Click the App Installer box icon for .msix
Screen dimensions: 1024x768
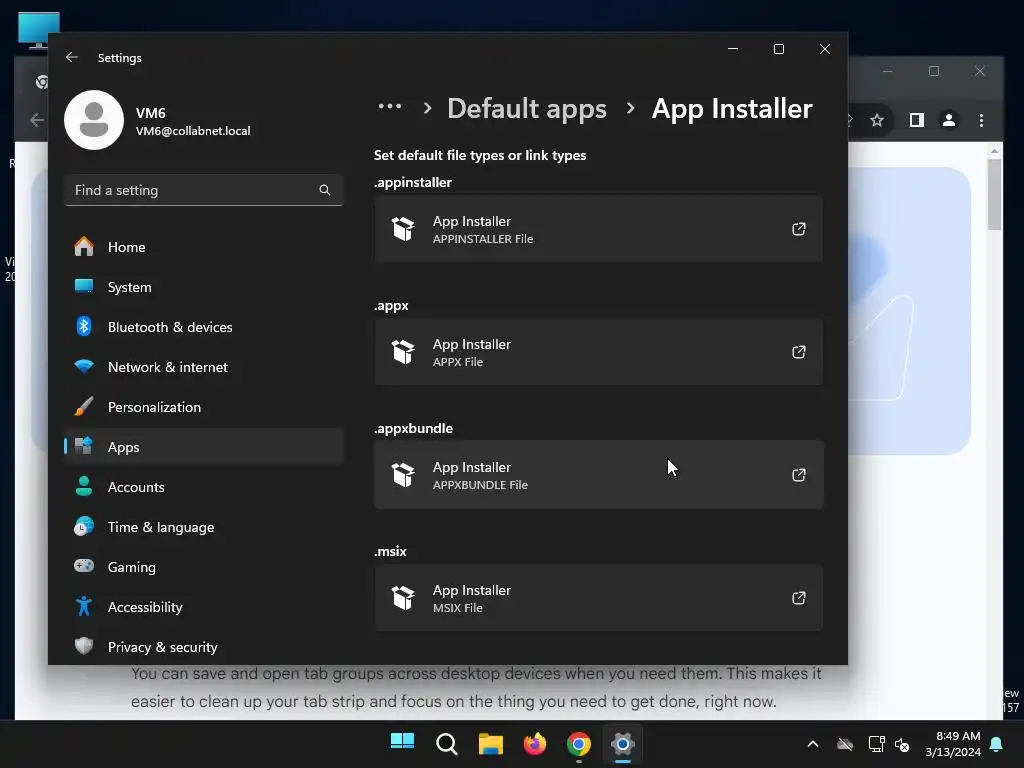403,598
